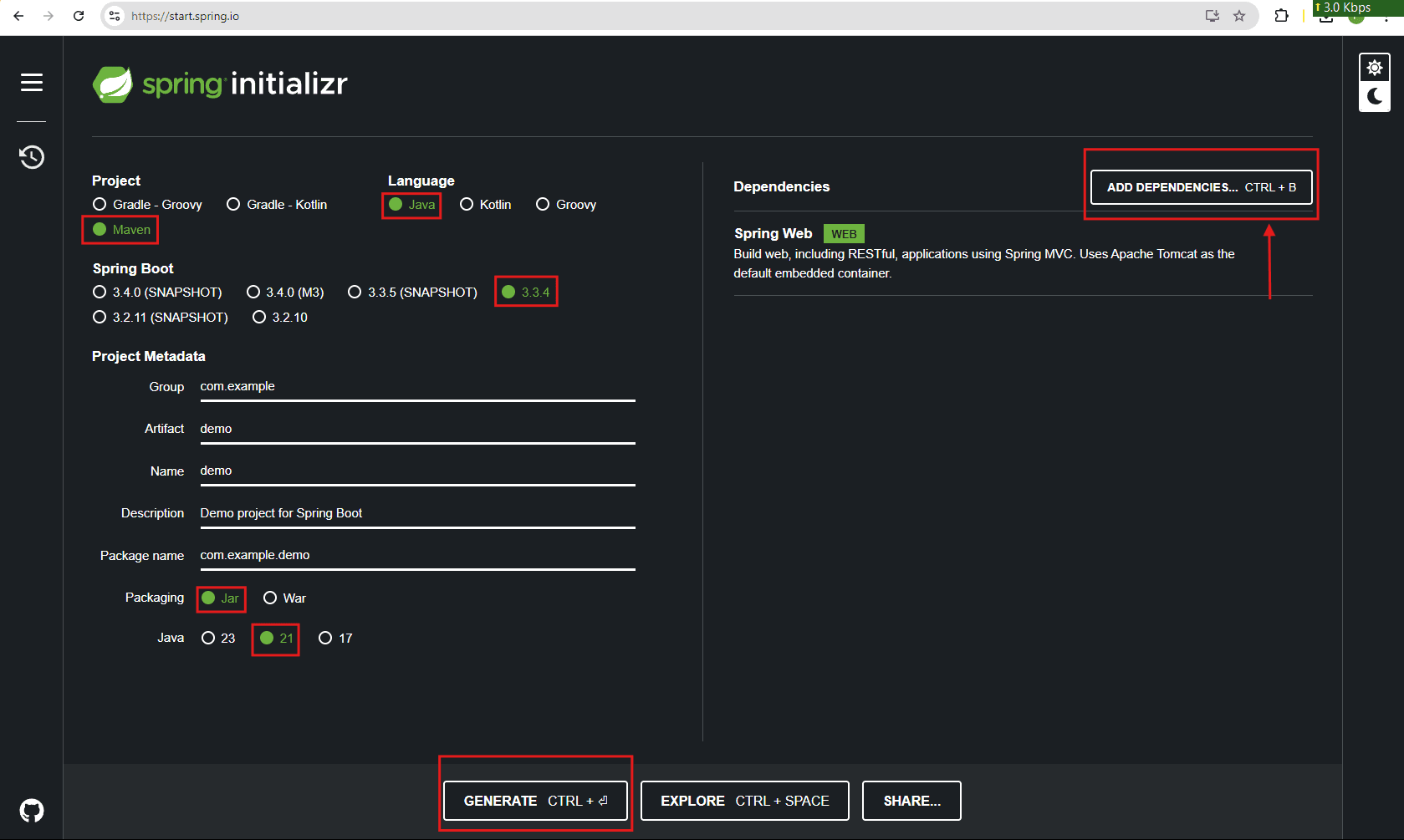Click the Dependencies heading
This screenshot has width=1404, height=840.
point(782,187)
